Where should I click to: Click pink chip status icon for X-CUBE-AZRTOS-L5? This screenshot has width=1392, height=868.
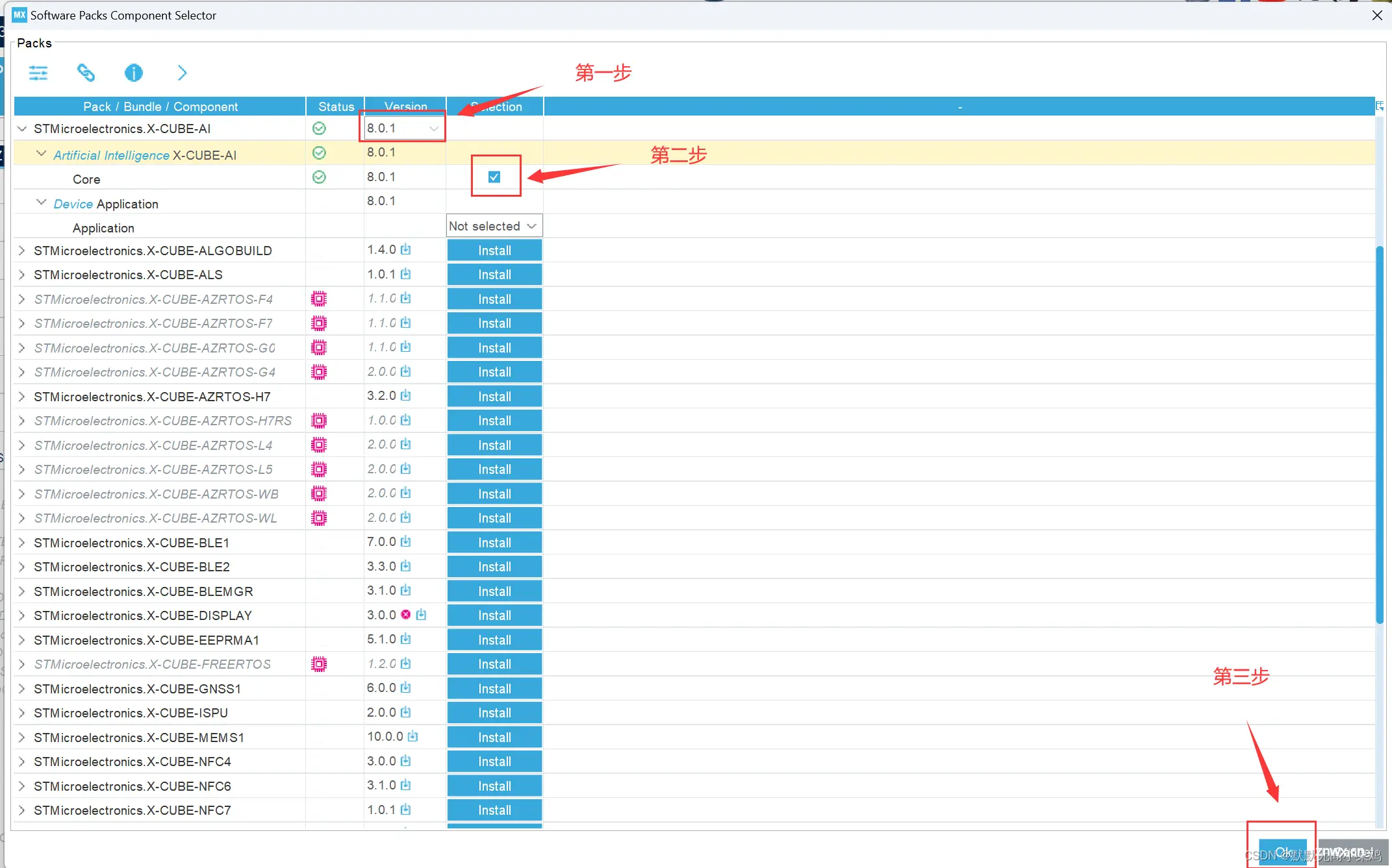click(319, 469)
